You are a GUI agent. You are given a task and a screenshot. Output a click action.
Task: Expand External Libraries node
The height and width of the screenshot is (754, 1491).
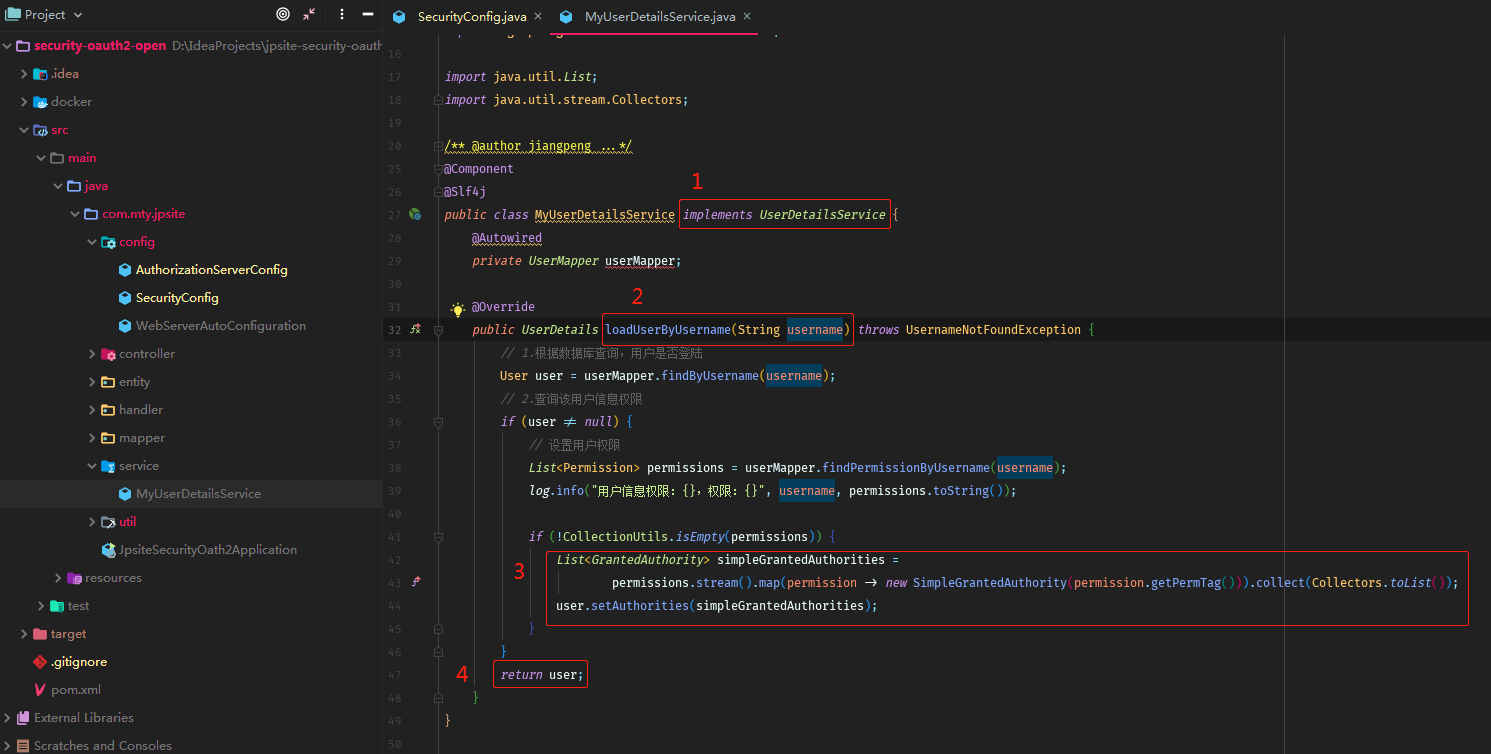coord(8,718)
